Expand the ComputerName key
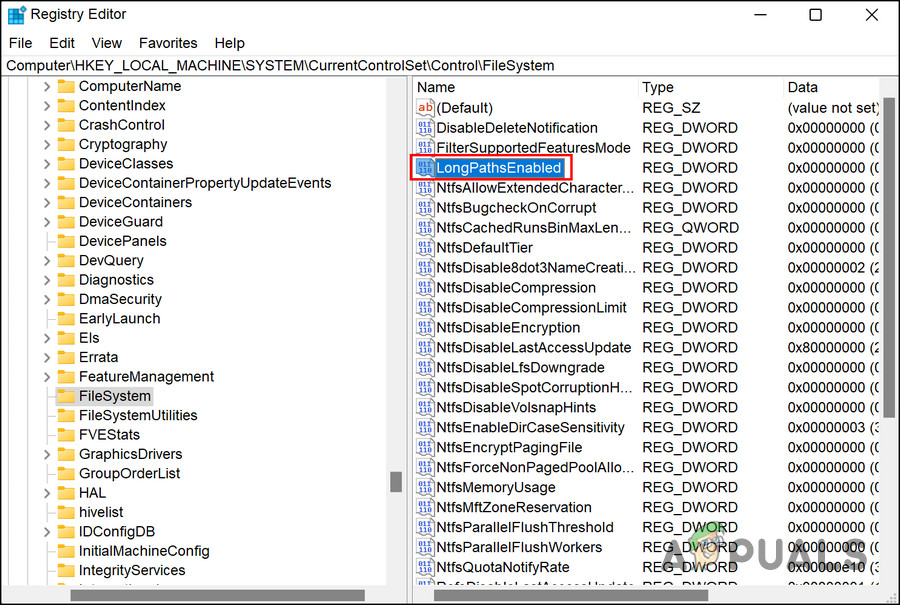Screen dimensions: 900x605 [47, 87]
